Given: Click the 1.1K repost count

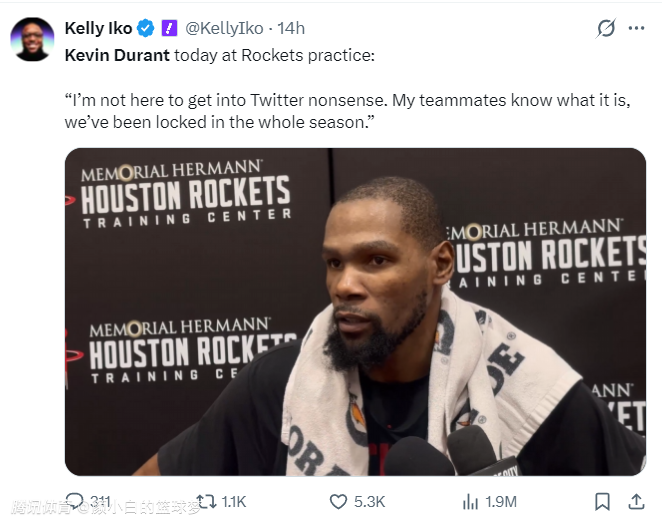Looking at the screenshot, I should pos(233,501).
